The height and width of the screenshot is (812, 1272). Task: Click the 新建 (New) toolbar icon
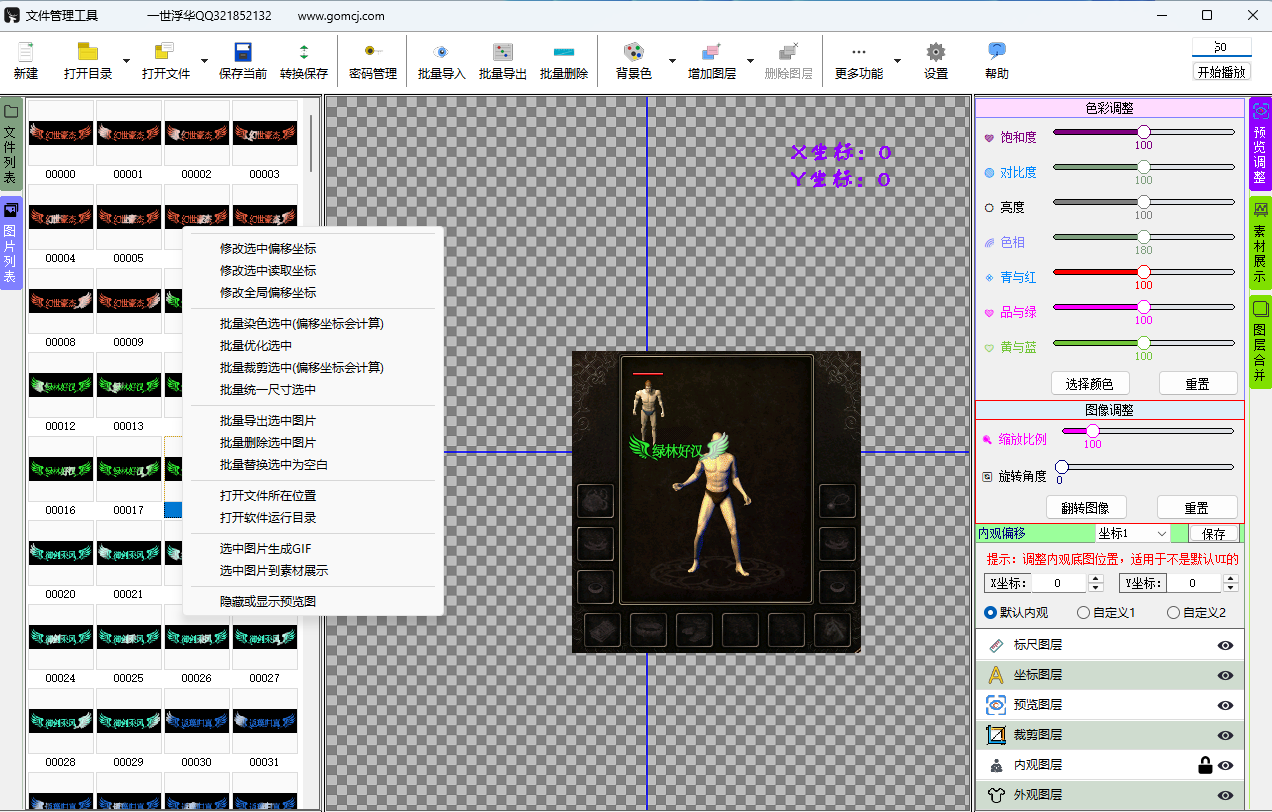click(26, 52)
